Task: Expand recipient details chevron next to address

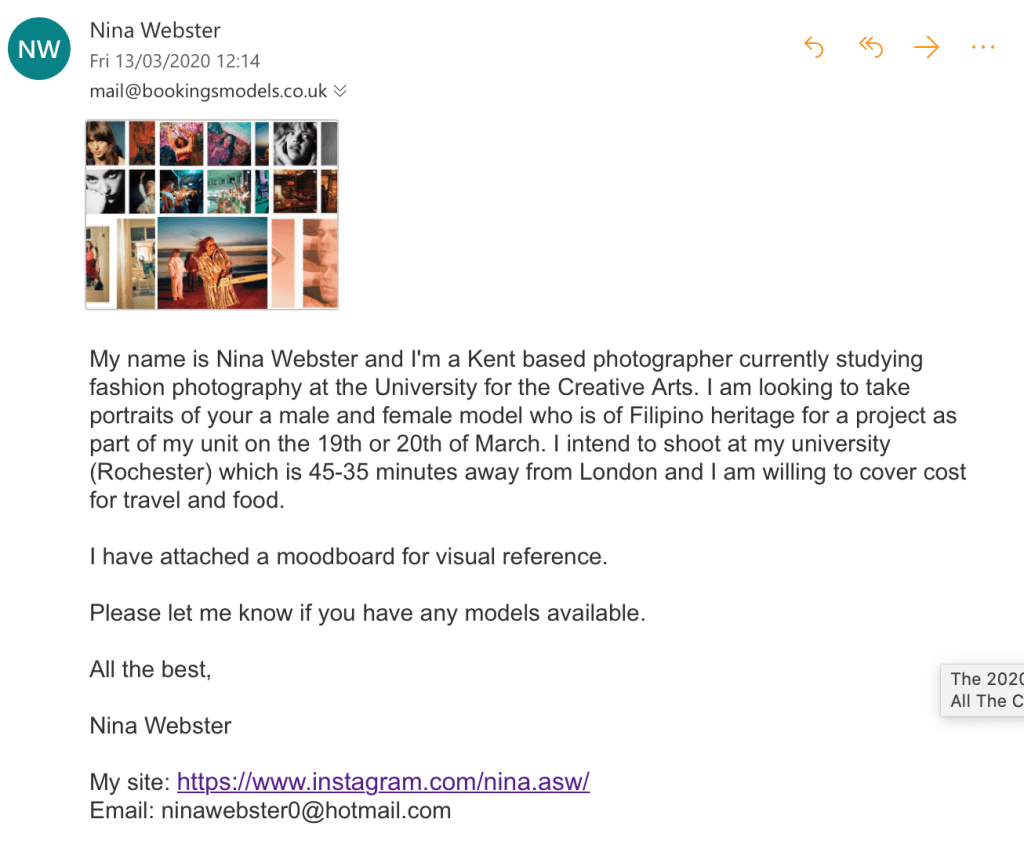Action: click(340, 91)
